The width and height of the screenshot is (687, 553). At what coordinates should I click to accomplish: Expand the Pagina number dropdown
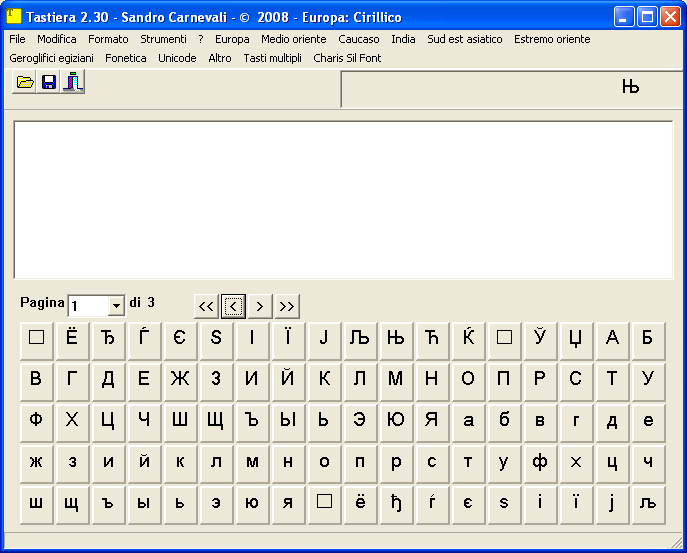coord(116,305)
